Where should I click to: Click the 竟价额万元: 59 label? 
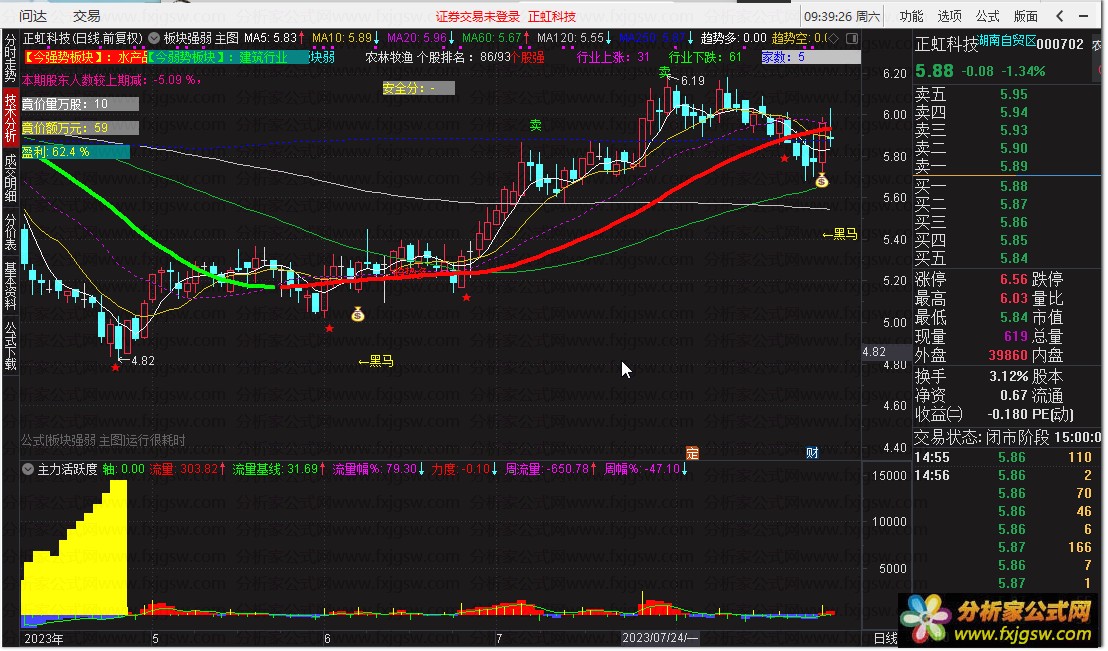(80, 128)
